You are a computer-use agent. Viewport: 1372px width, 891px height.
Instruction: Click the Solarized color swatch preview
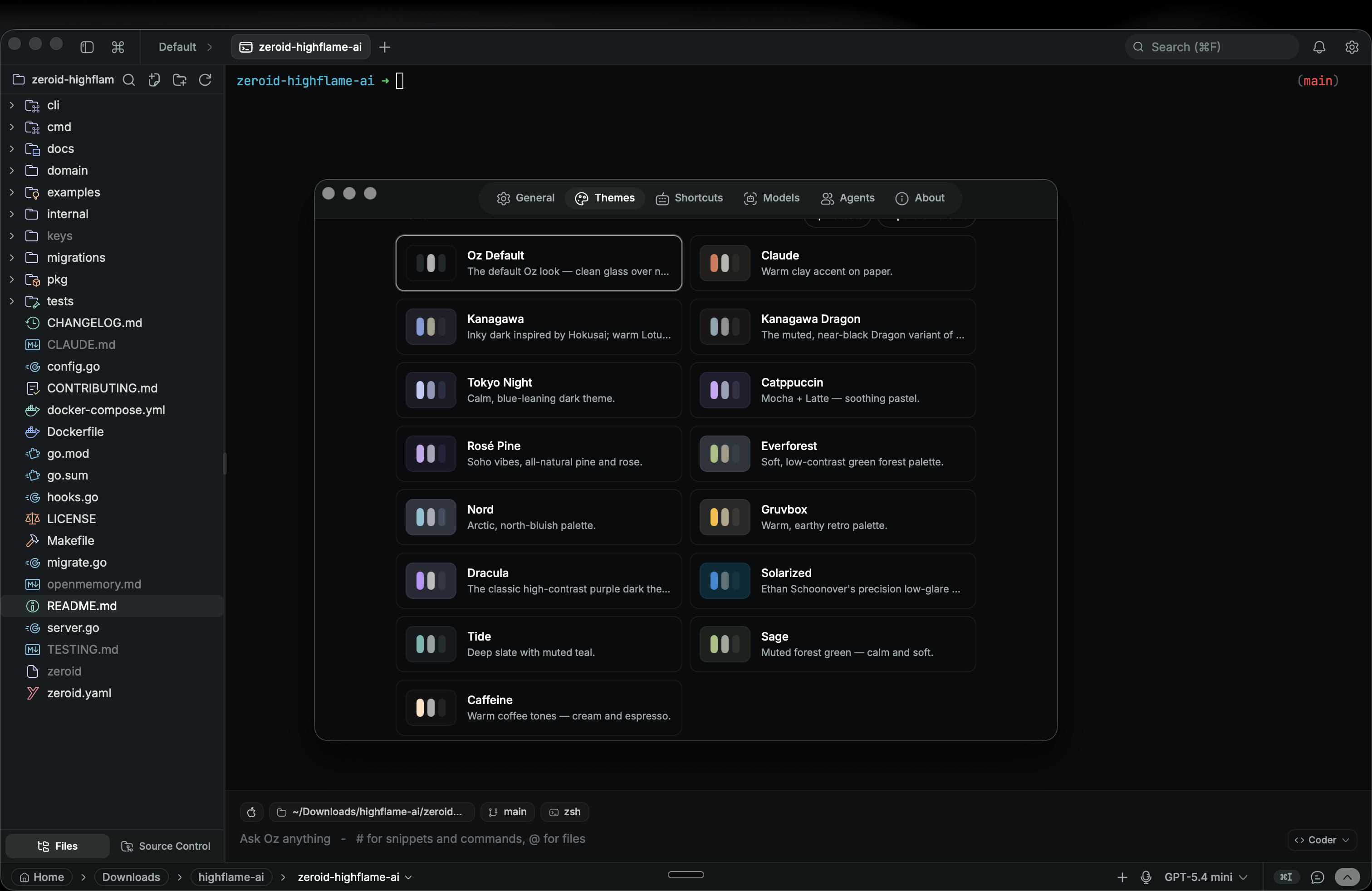pyautogui.click(x=725, y=580)
